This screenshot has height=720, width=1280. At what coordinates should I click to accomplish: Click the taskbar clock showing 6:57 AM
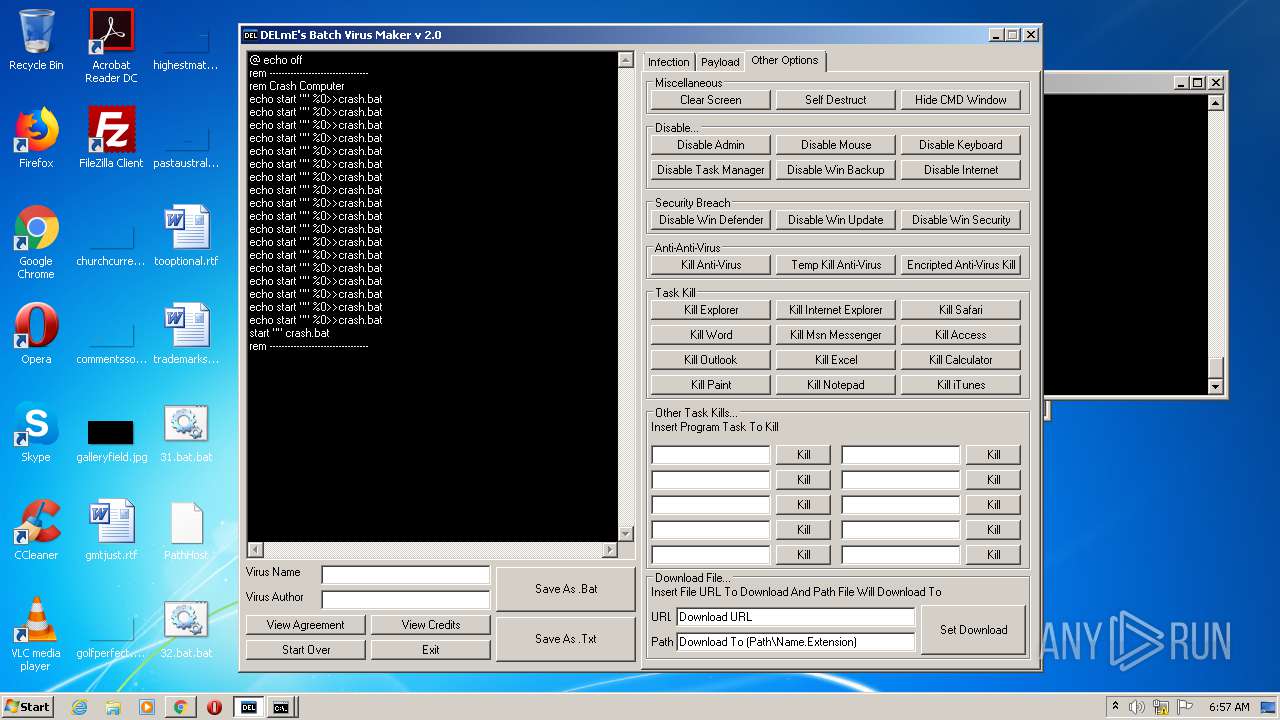pos(1229,707)
